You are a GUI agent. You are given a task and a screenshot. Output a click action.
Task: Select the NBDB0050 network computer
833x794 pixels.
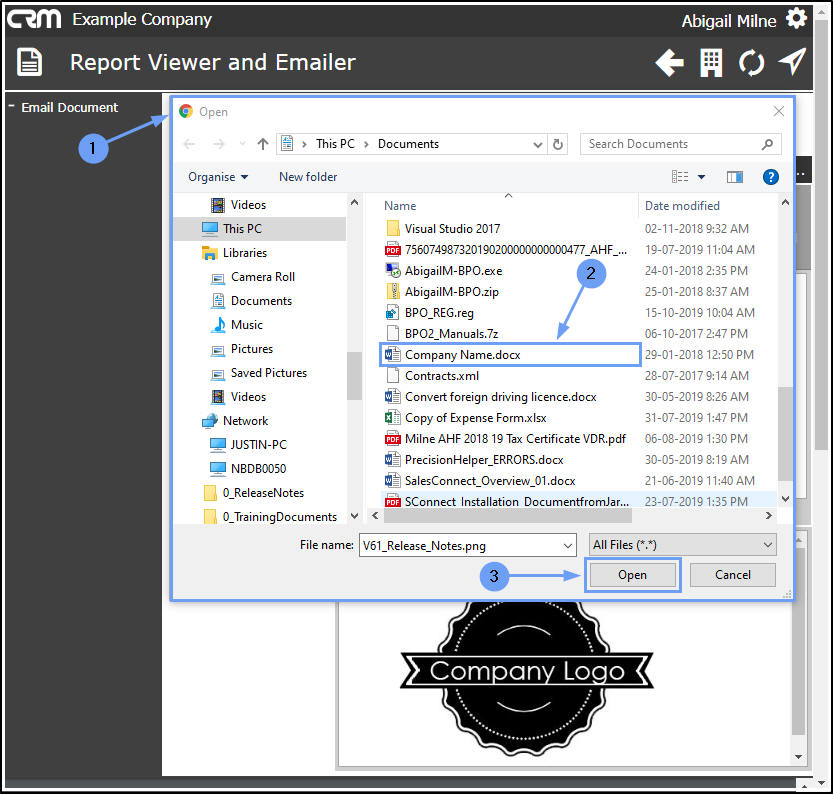pyautogui.click(x=260, y=468)
